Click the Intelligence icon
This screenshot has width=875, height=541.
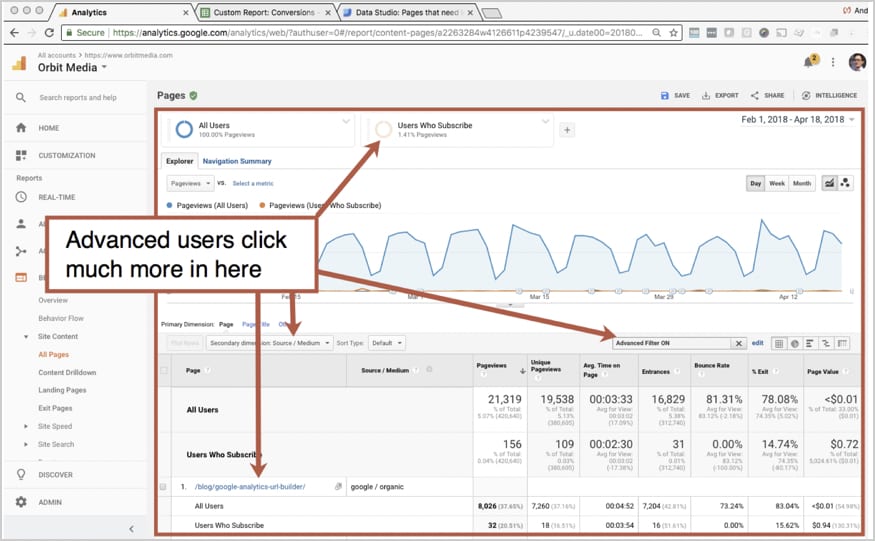pos(806,95)
